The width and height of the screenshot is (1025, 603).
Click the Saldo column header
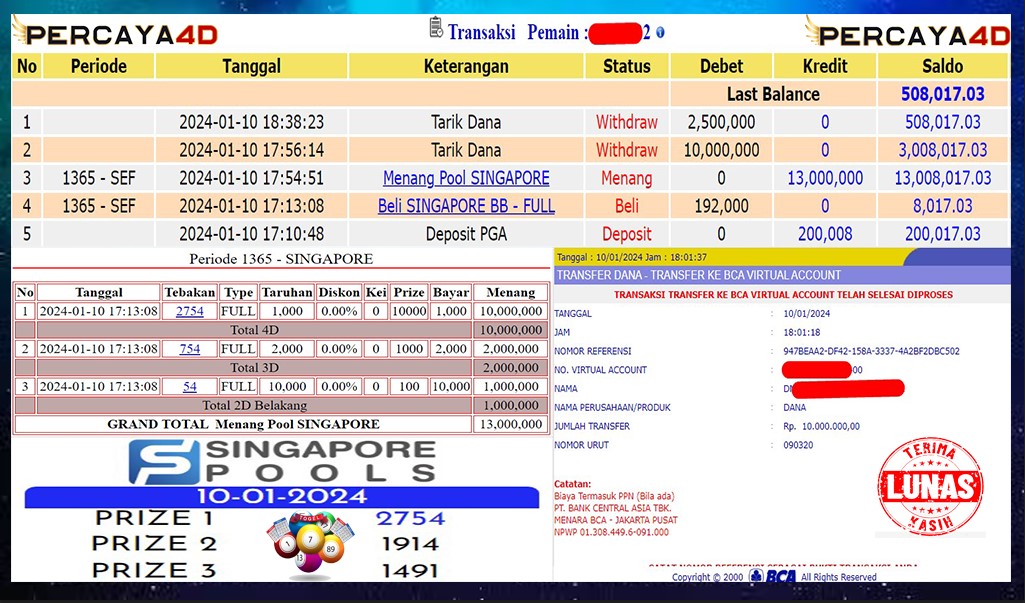point(942,66)
